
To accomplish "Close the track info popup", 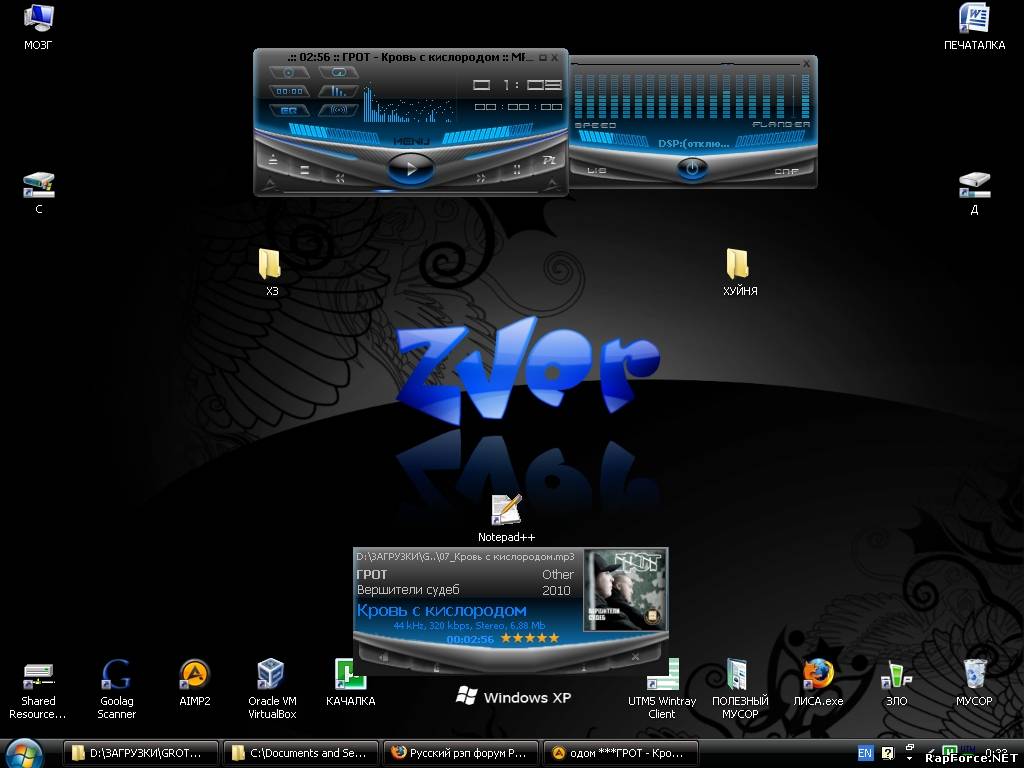I will click(x=635, y=656).
